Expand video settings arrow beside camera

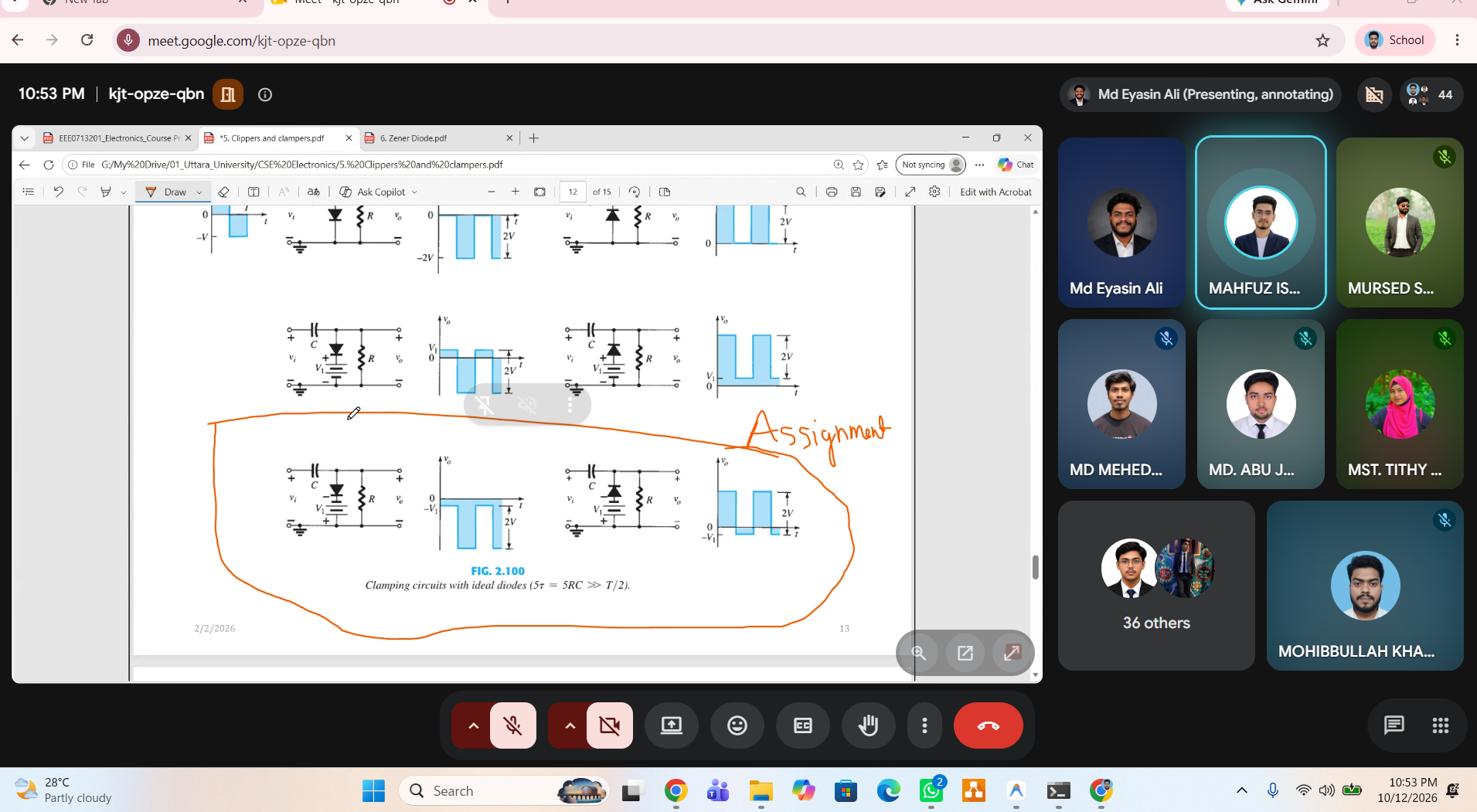tap(570, 725)
